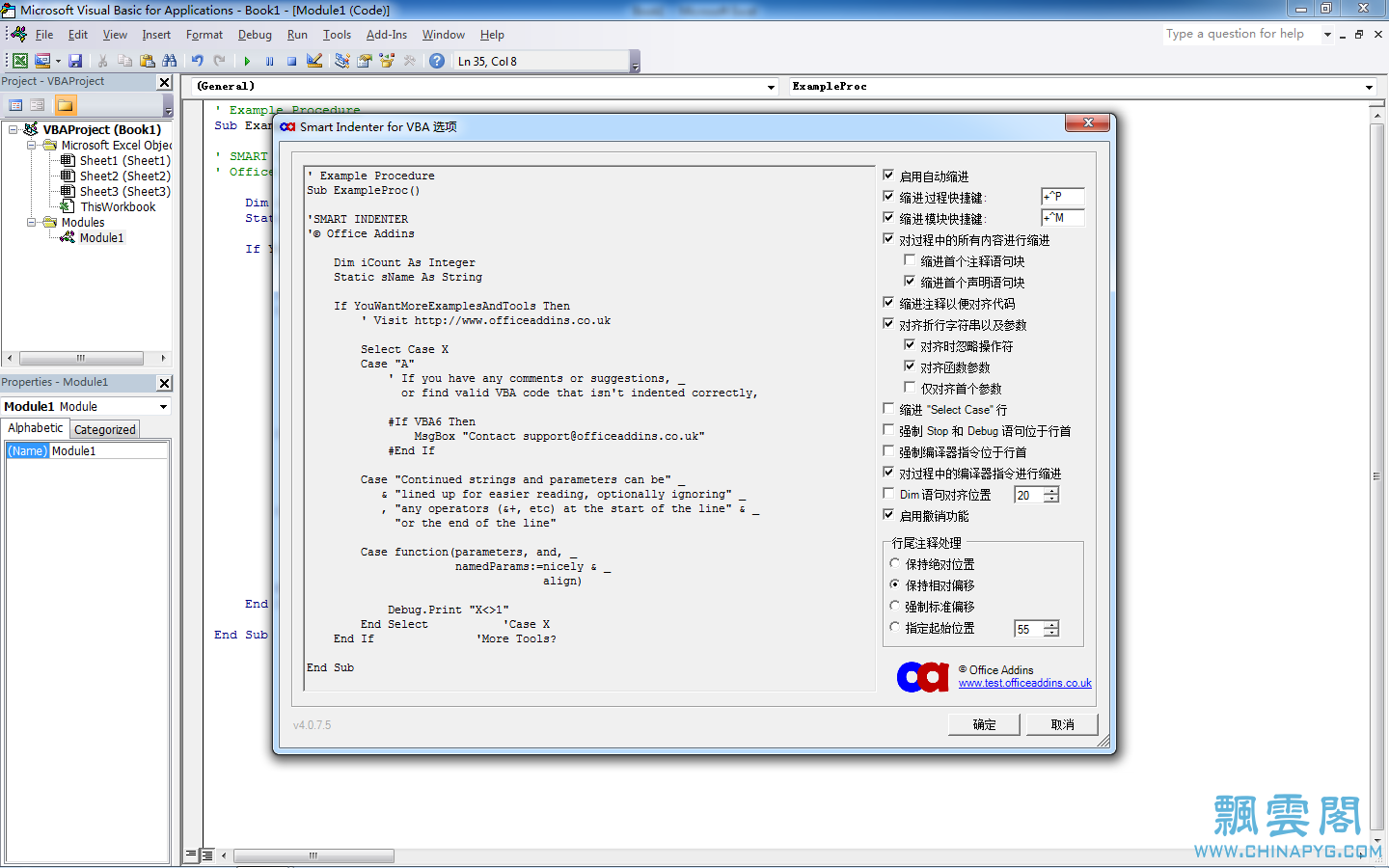Toggle 缩进首个注释语句块 checkbox
Screen dimensions: 1389x868
point(910,260)
